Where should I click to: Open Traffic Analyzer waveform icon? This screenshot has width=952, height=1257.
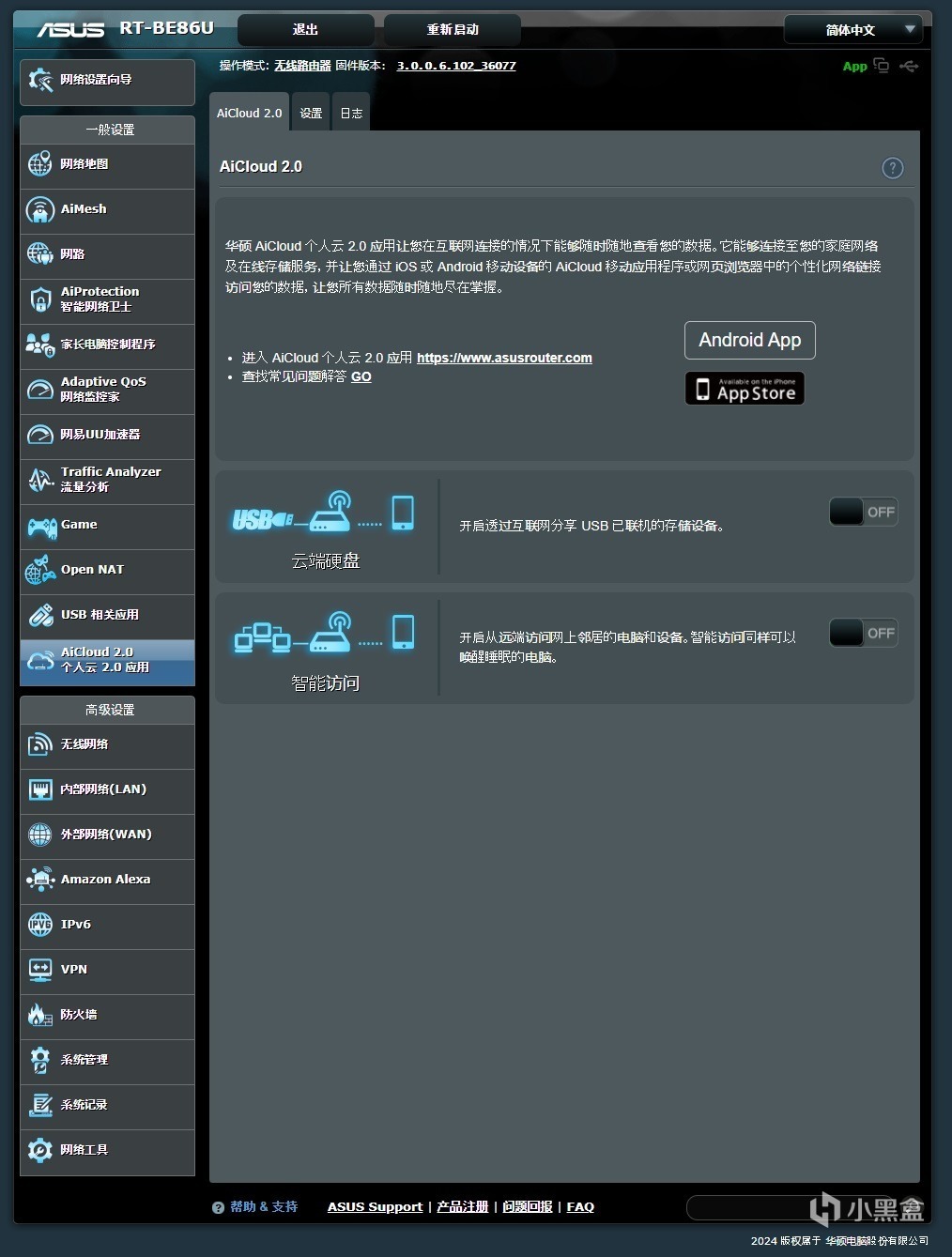(39, 479)
